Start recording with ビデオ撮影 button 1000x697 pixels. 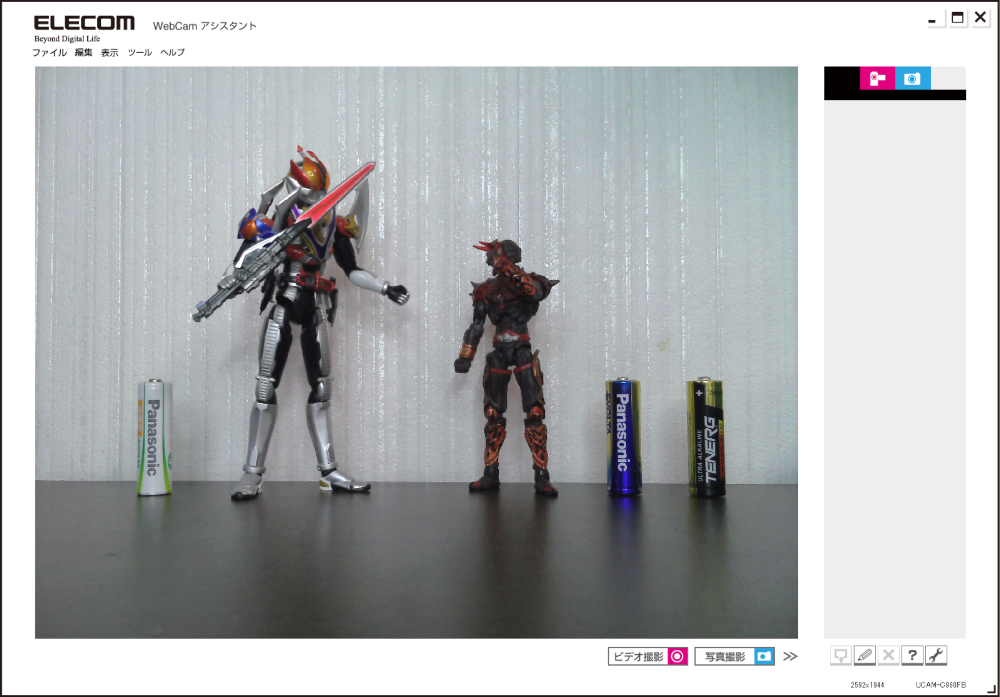tap(648, 656)
